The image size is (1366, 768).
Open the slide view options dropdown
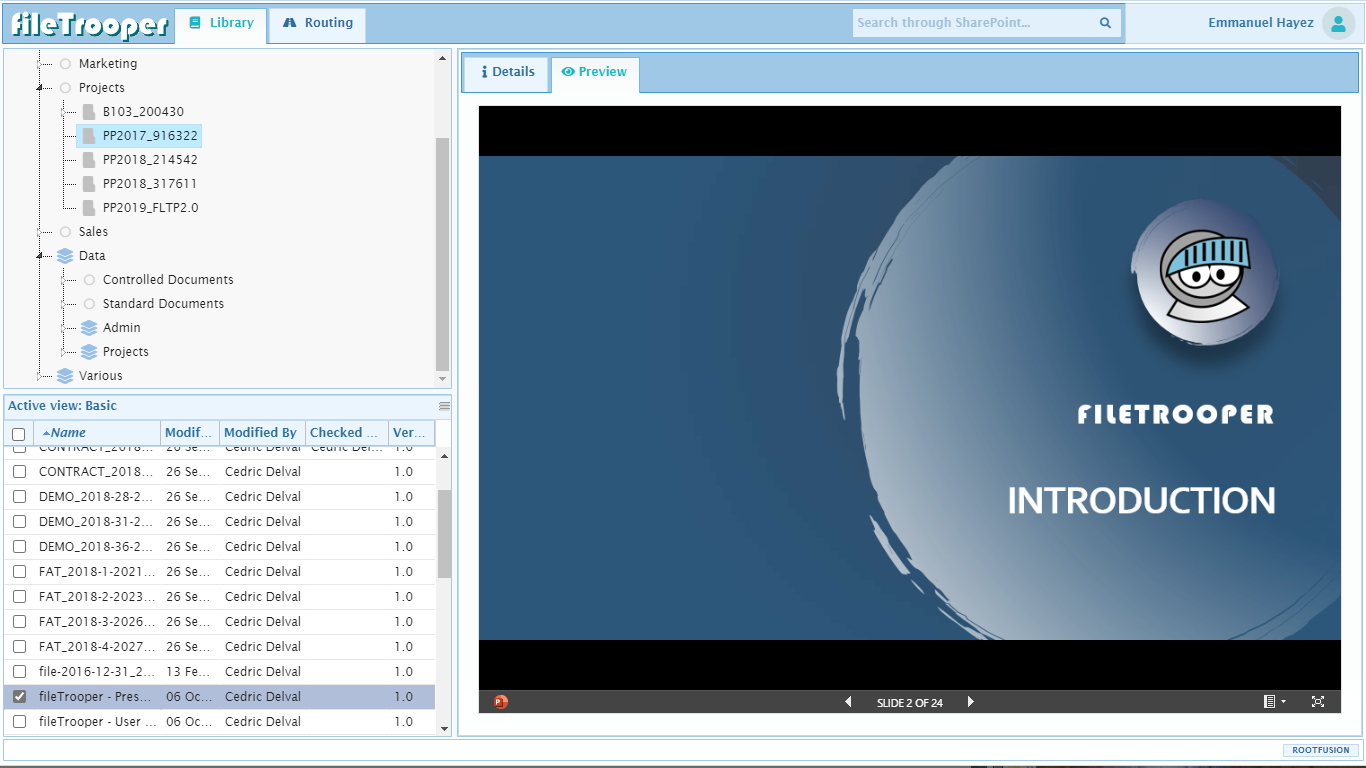pyautogui.click(x=1273, y=702)
